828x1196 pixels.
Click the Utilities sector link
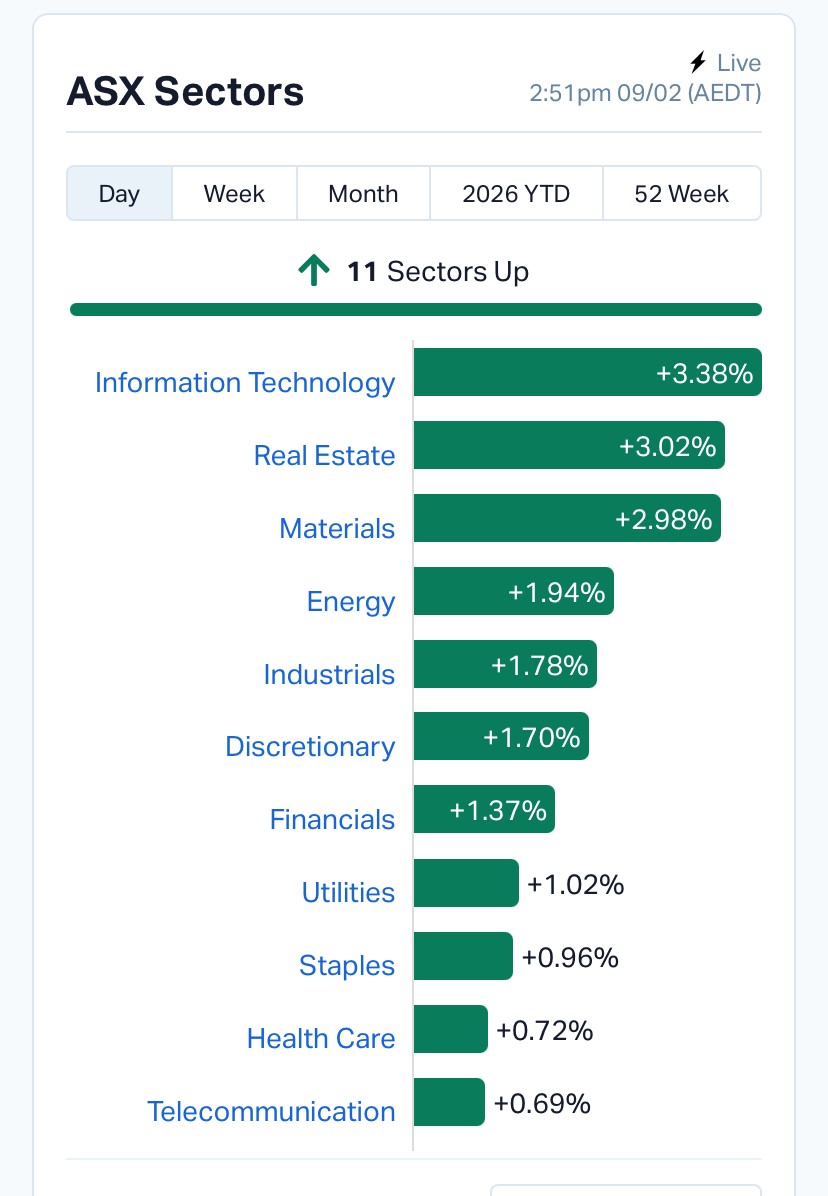click(x=348, y=893)
